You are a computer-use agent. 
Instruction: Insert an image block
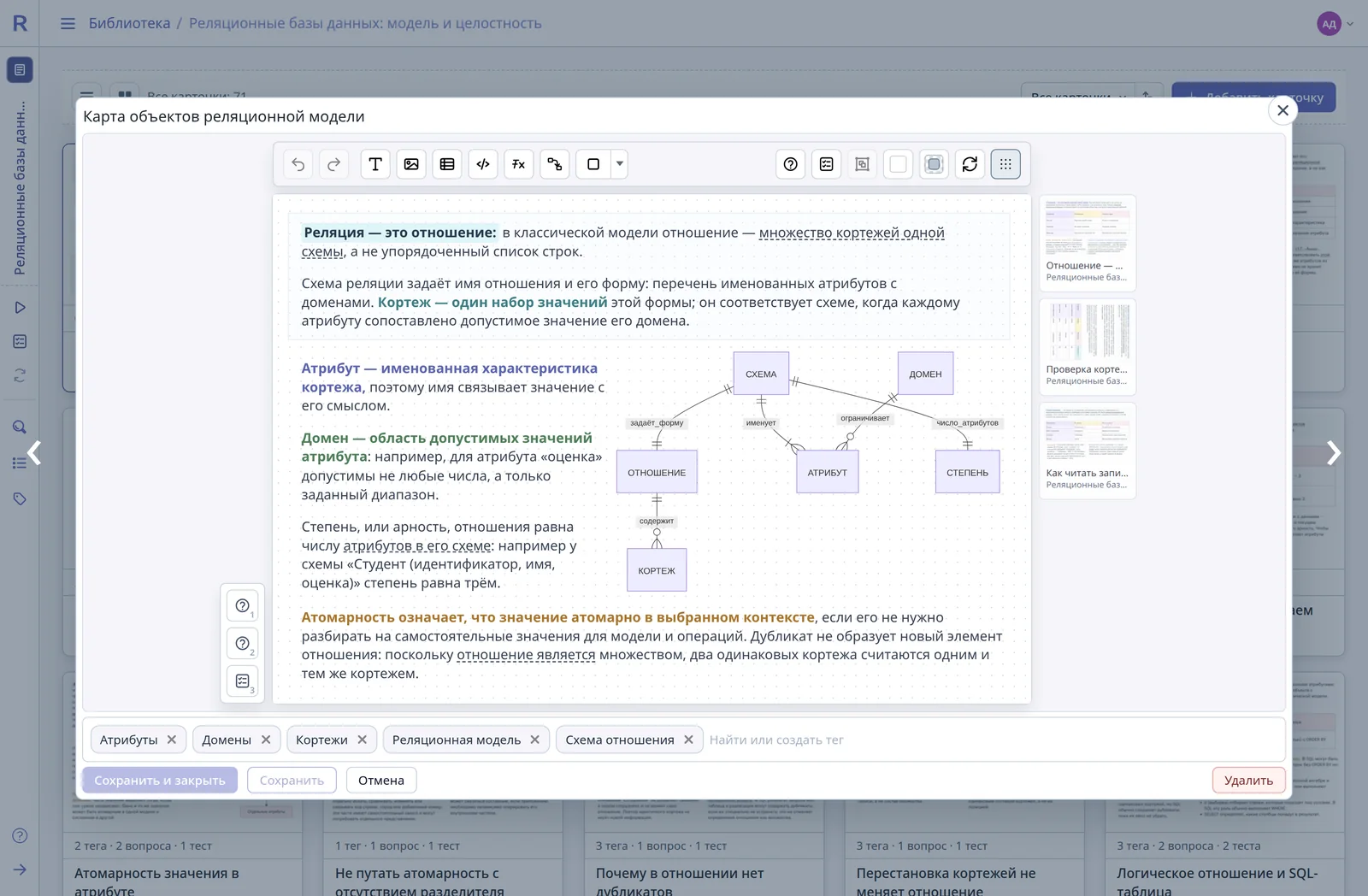411,164
